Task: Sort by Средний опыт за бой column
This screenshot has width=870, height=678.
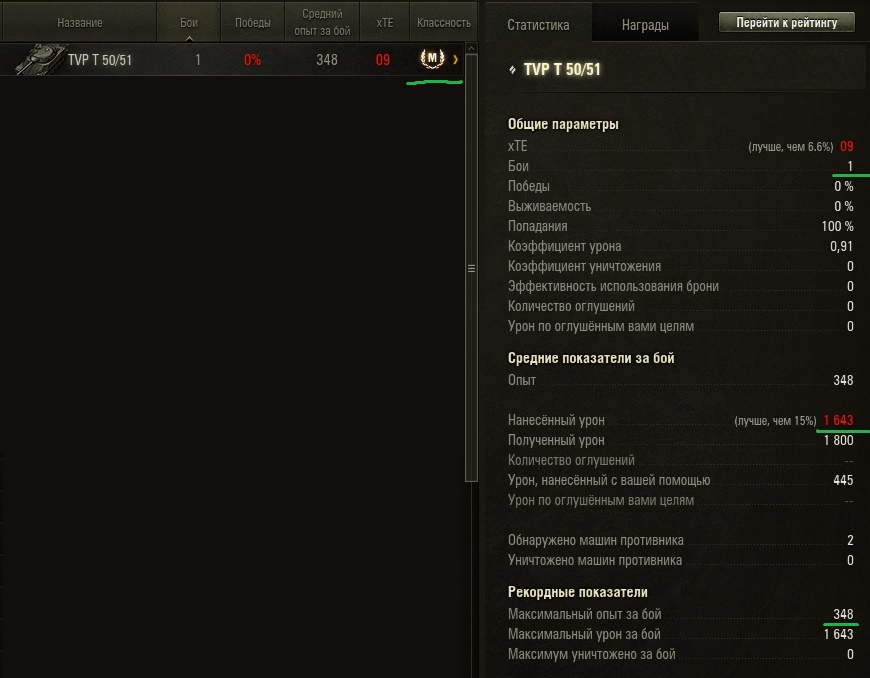Action: [322, 22]
